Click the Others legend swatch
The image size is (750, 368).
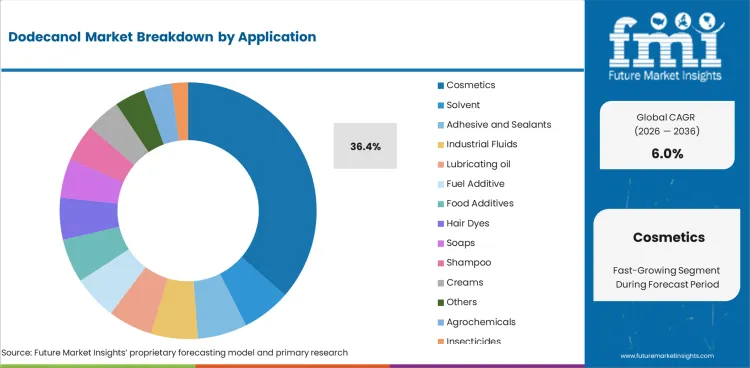point(441,302)
